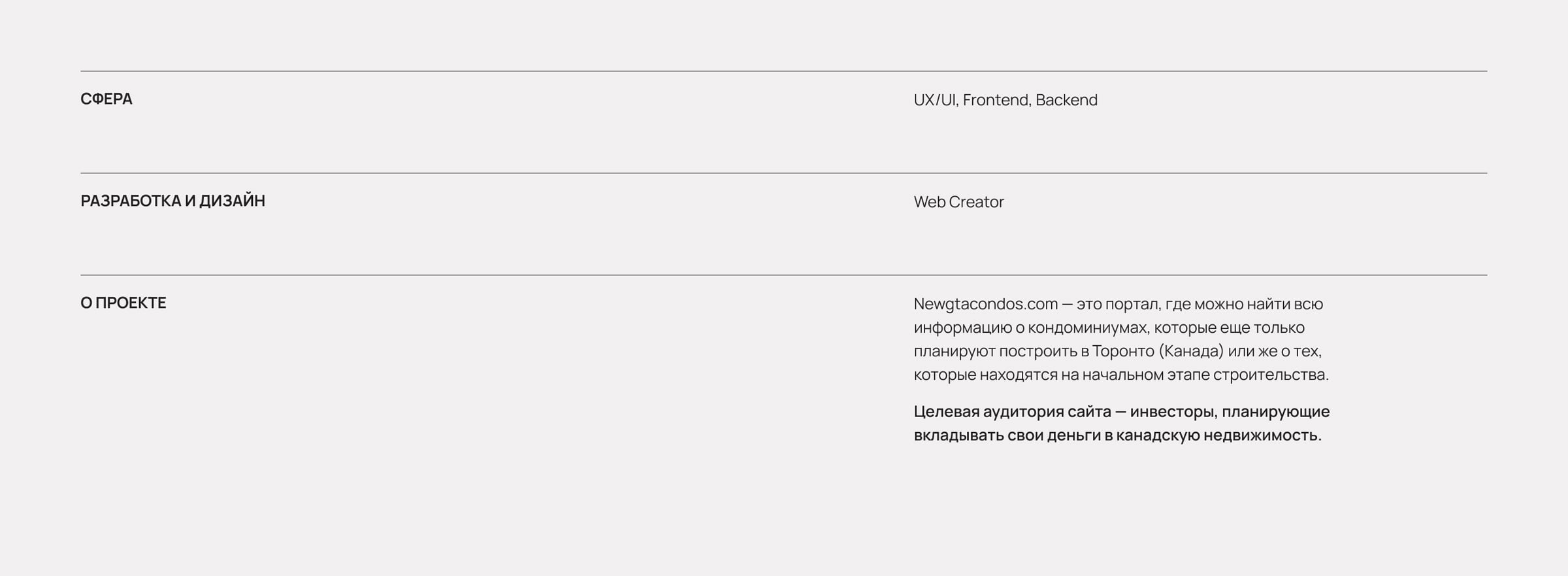Click the РАЗРАБОТКА И ДИЗАЙН heading
Screen dimensions: 1568x576
(172, 201)
